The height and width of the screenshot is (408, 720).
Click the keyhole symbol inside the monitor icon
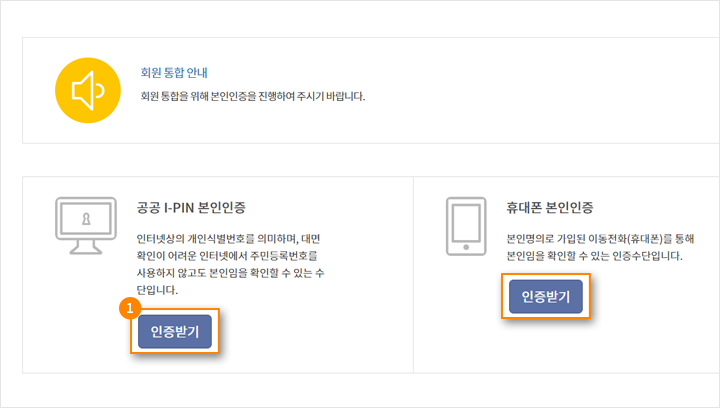[86, 219]
